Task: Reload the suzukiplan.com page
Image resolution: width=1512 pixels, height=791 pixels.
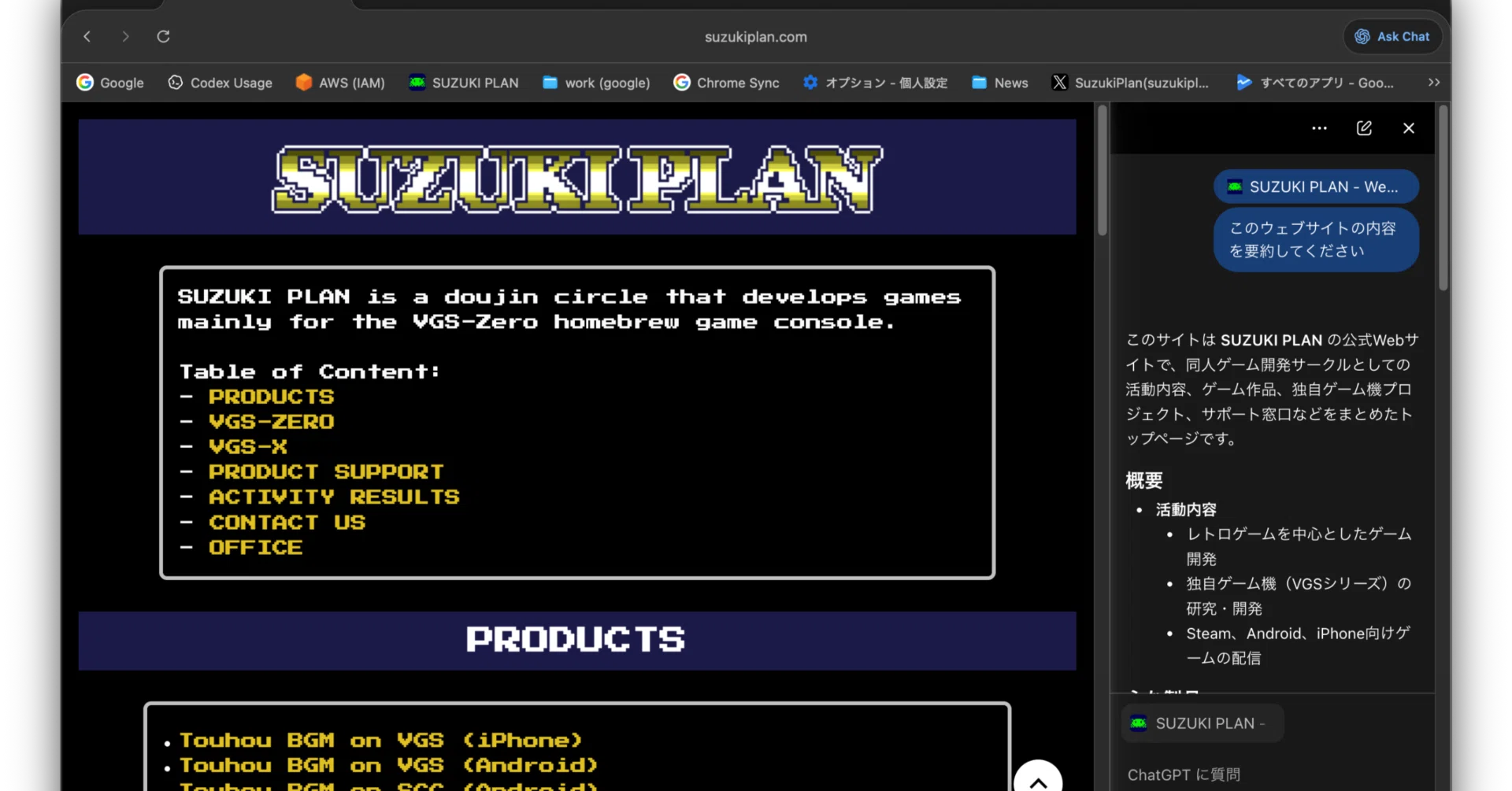Action: coord(163,36)
